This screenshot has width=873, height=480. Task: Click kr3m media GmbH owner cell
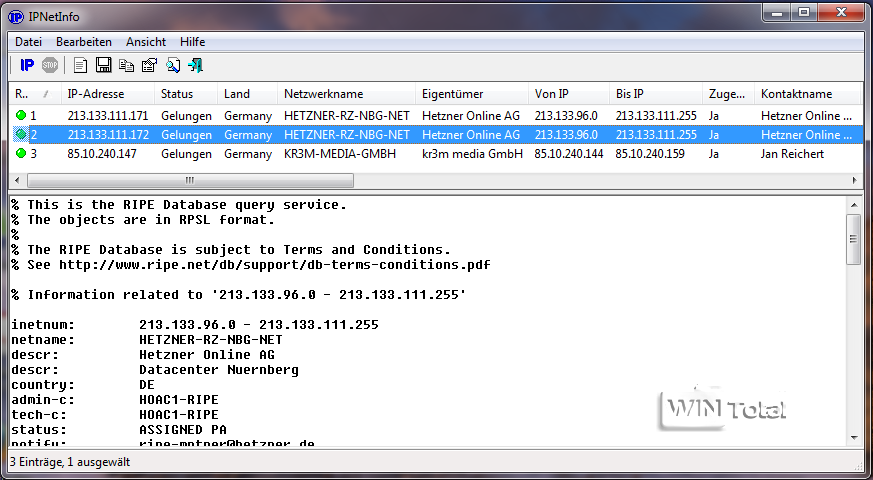click(x=472, y=154)
